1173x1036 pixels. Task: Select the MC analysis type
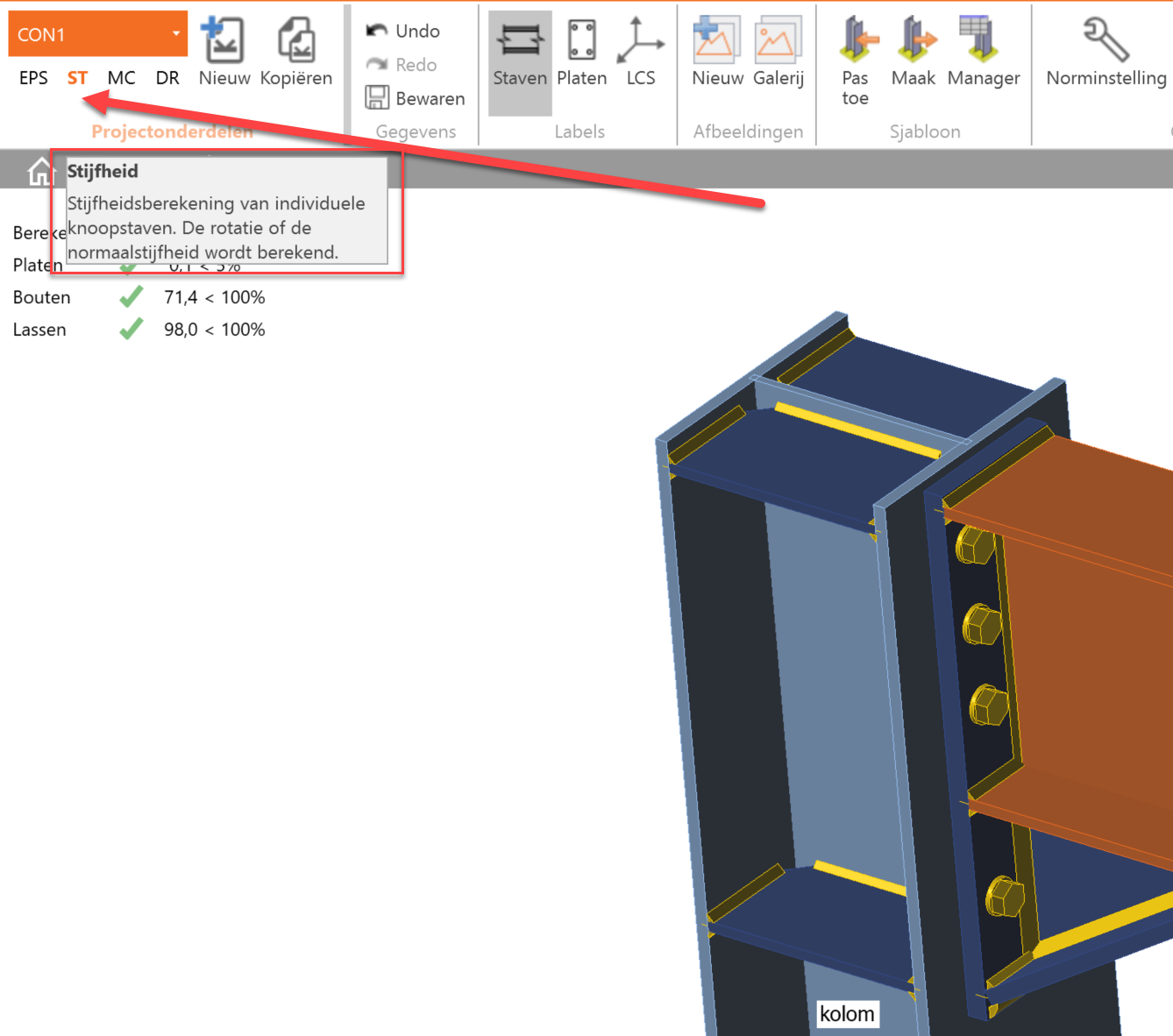tap(121, 78)
